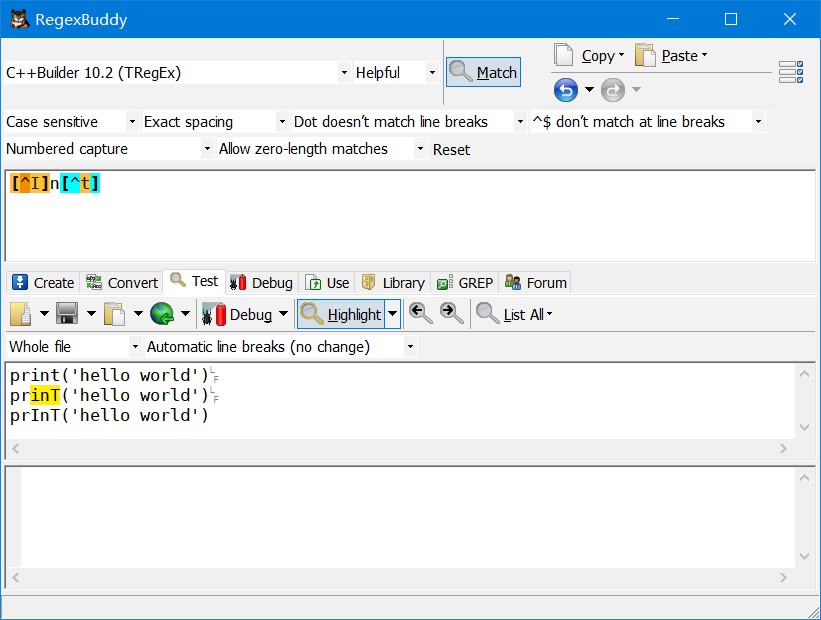Switch to the Convert tab
This screenshot has width=821, height=620.
(x=121, y=283)
